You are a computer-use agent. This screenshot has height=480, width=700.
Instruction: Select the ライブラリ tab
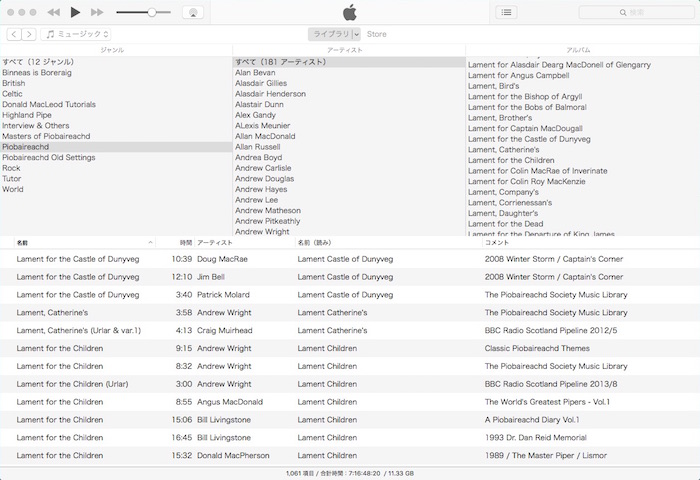[x=329, y=34]
